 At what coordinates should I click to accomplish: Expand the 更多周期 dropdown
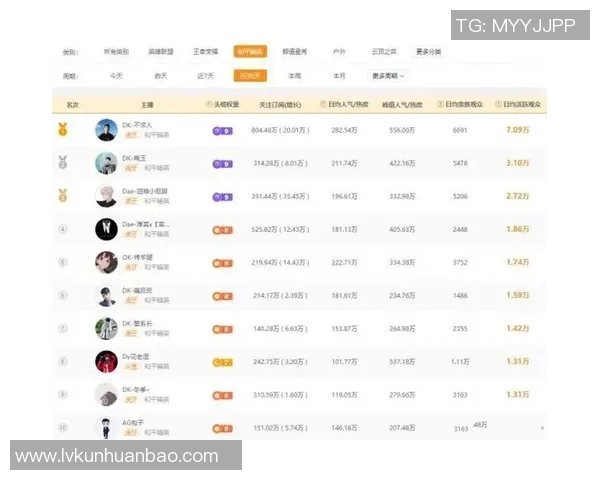click(x=388, y=76)
